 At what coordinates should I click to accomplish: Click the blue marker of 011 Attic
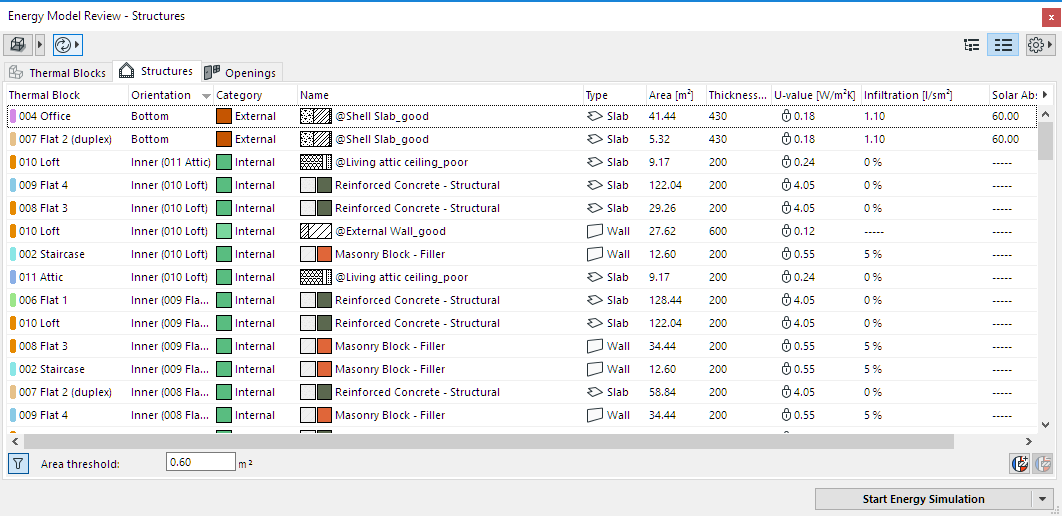13,278
